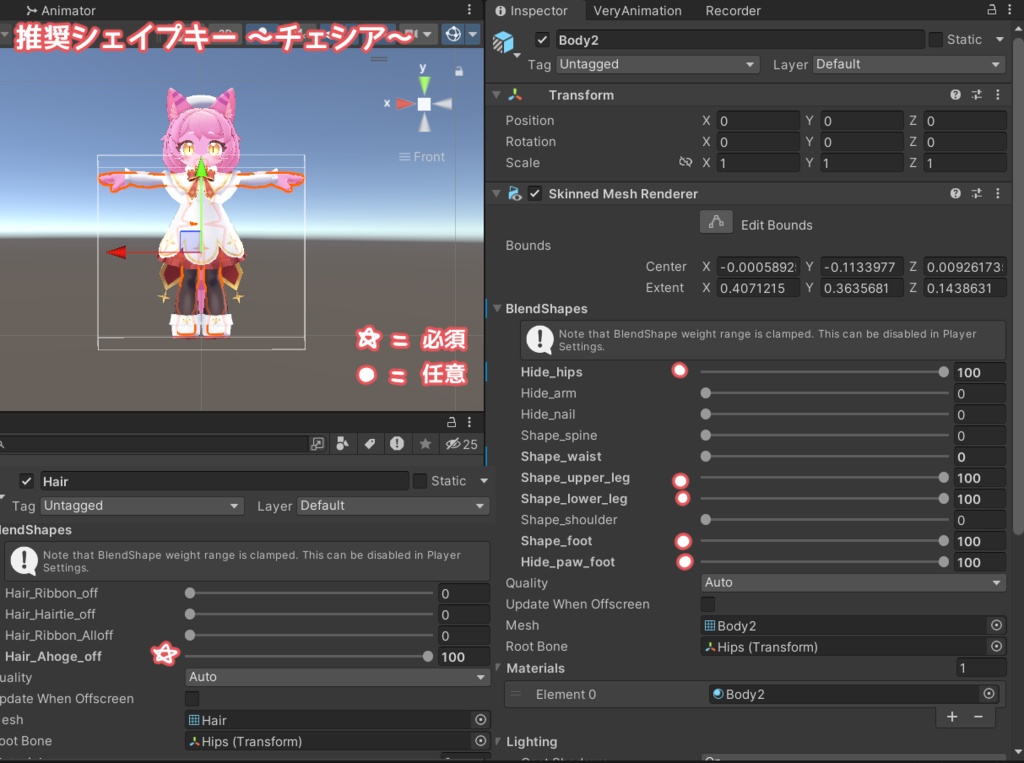
Task: Open Transform component more options
Action: [997, 95]
